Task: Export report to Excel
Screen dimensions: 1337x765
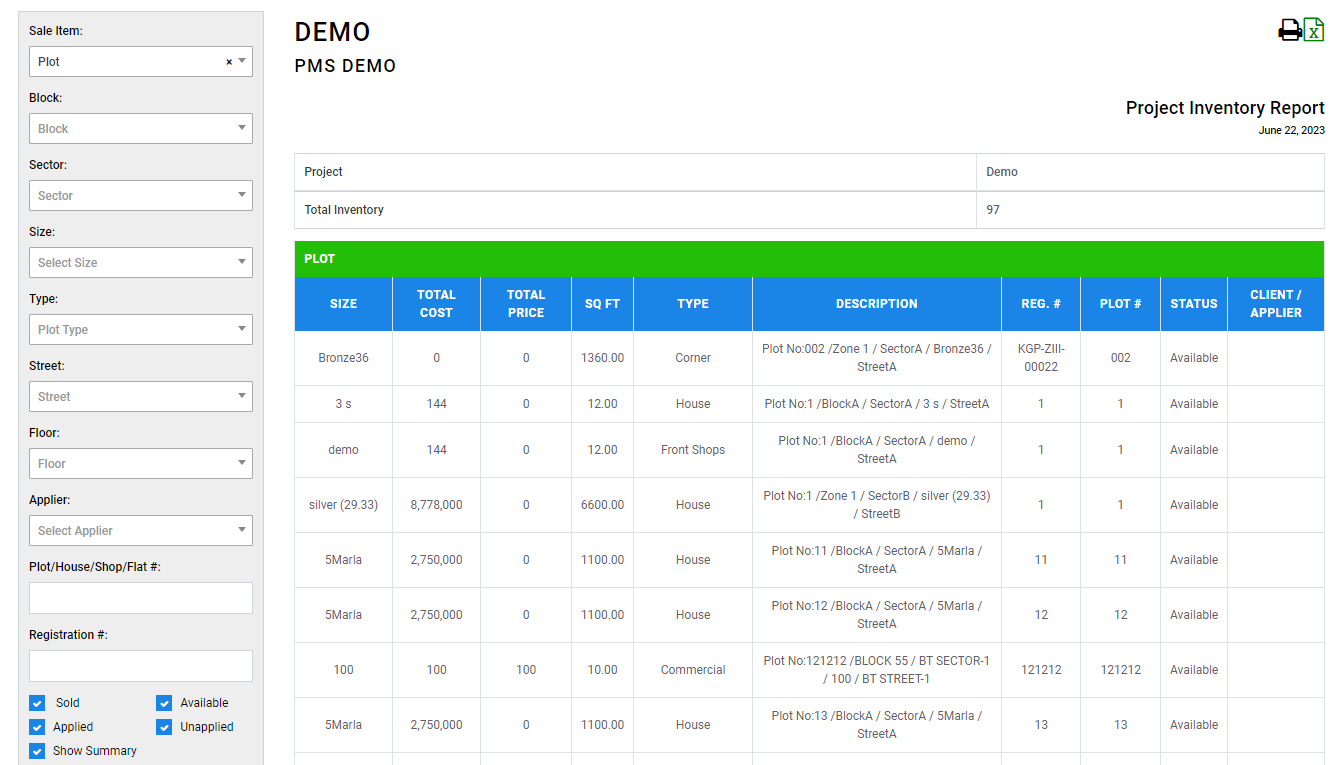Action: (x=1314, y=30)
